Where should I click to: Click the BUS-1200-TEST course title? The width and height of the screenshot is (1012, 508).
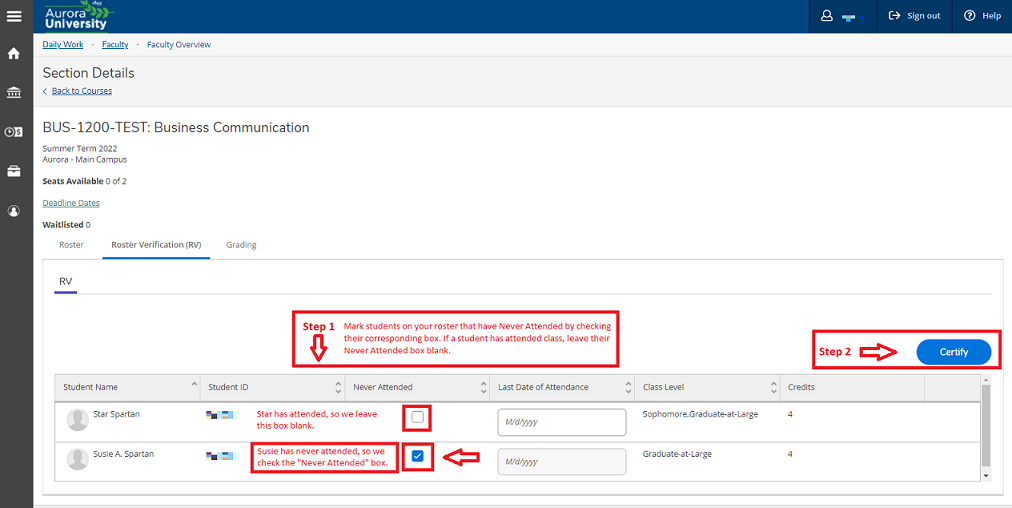[176, 127]
